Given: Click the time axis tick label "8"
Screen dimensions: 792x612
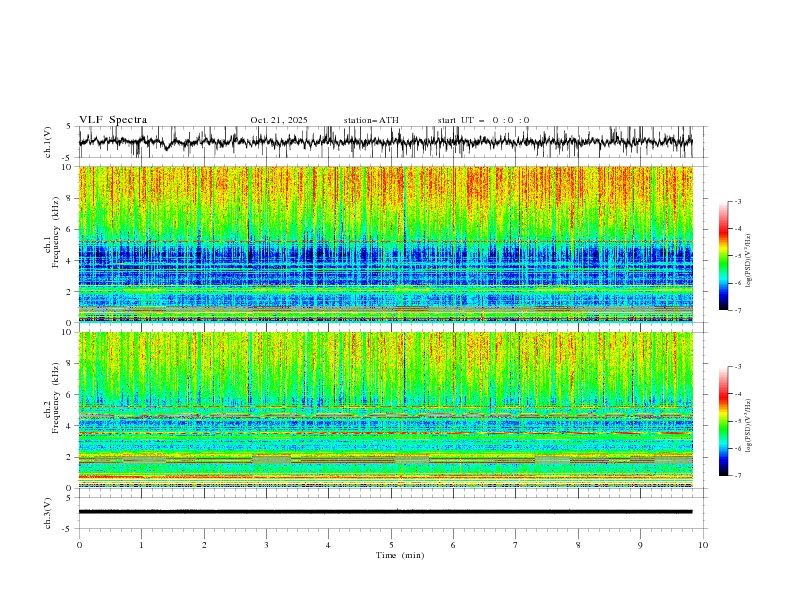Looking at the screenshot, I should pos(578,545).
